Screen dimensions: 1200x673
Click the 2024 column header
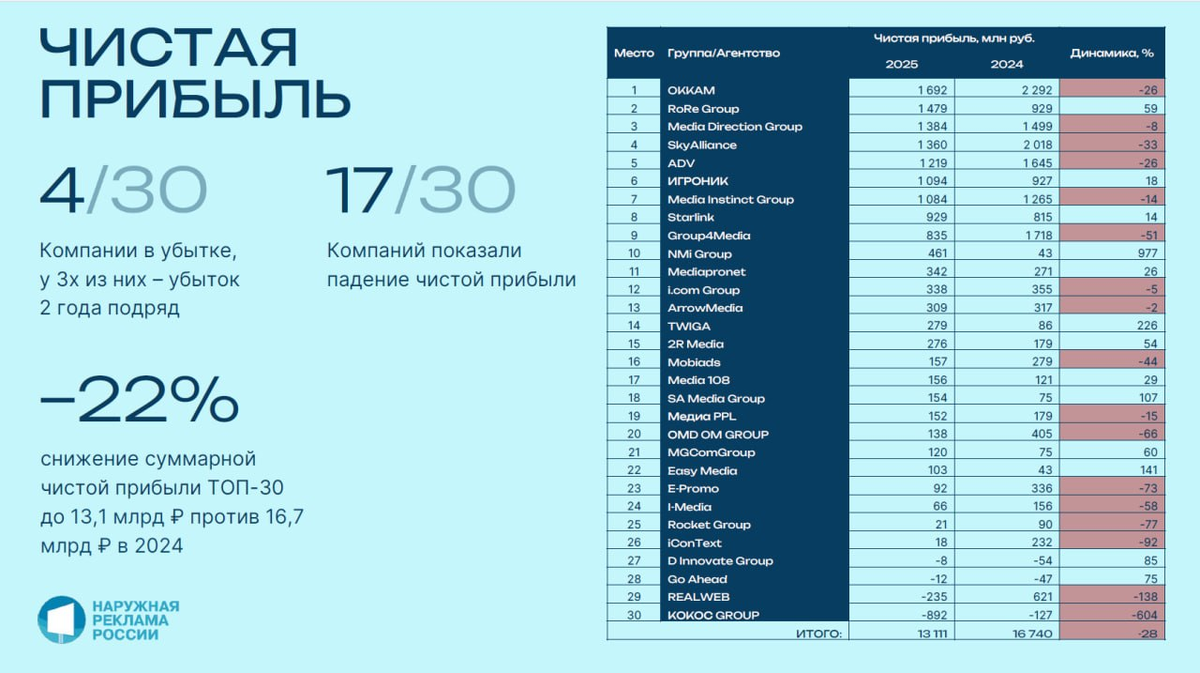tap(1006, 67)
